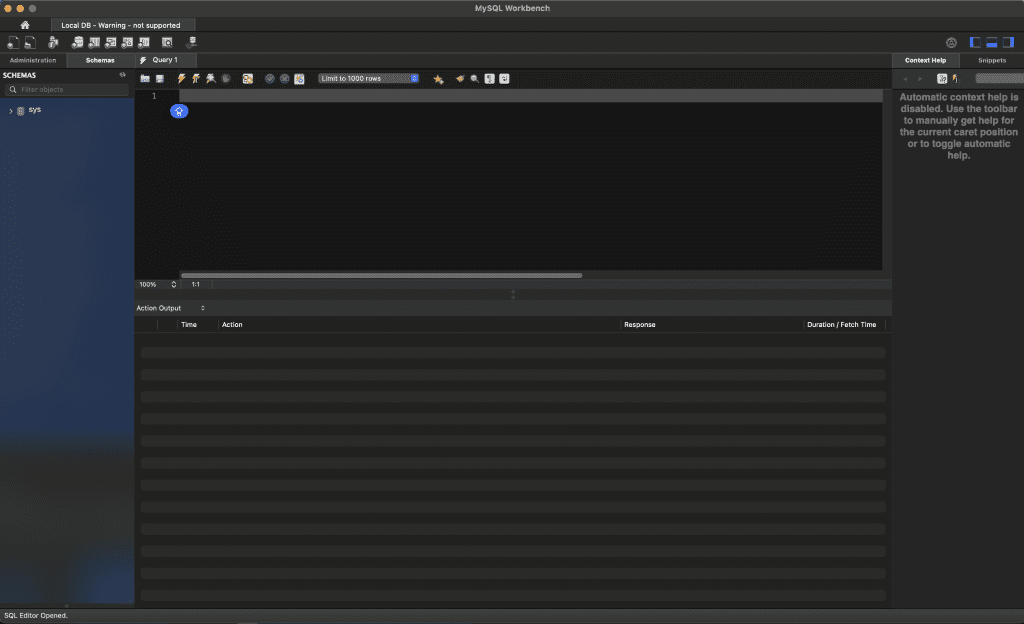
Task: Click the 1:1 cursor position indicator
Action: pyautogui.click(x=195, y=285)
